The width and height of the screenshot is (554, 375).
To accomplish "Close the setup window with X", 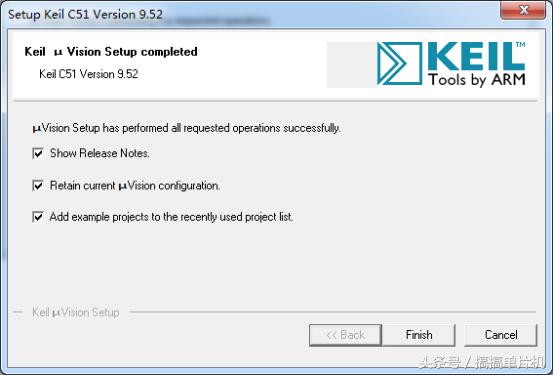I will (523, 10).
